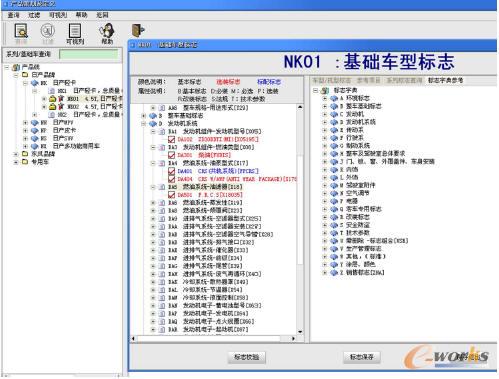Expand the DAK 冷却系统-散热器罩 row
Image resolution: width=499 pixels, height=379 pixels.
tap(153, 282)
